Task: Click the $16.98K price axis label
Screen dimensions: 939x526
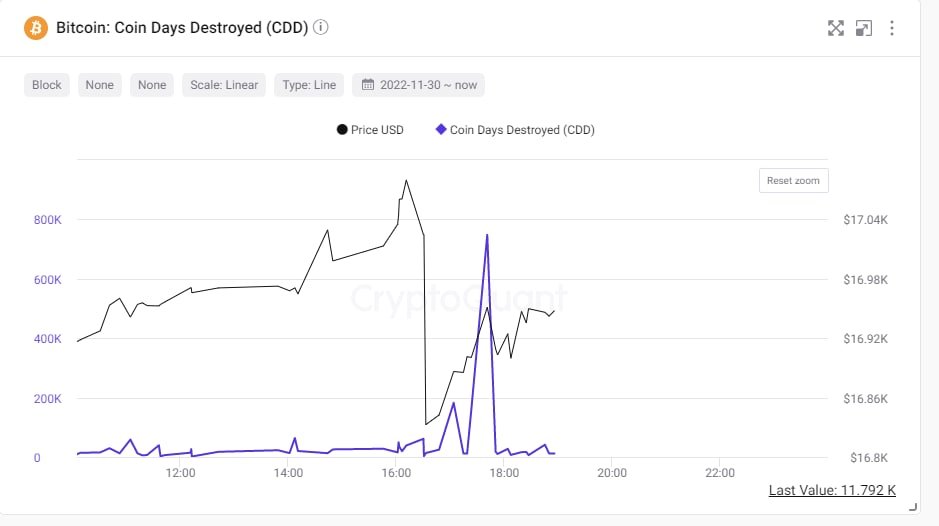Action: click(865, 280)
